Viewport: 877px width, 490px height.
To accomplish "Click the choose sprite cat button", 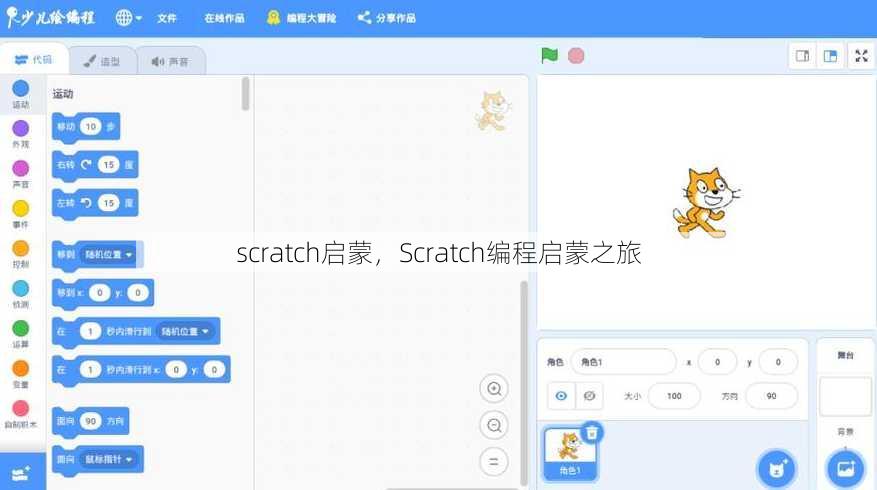I will (x=776, y=469).
